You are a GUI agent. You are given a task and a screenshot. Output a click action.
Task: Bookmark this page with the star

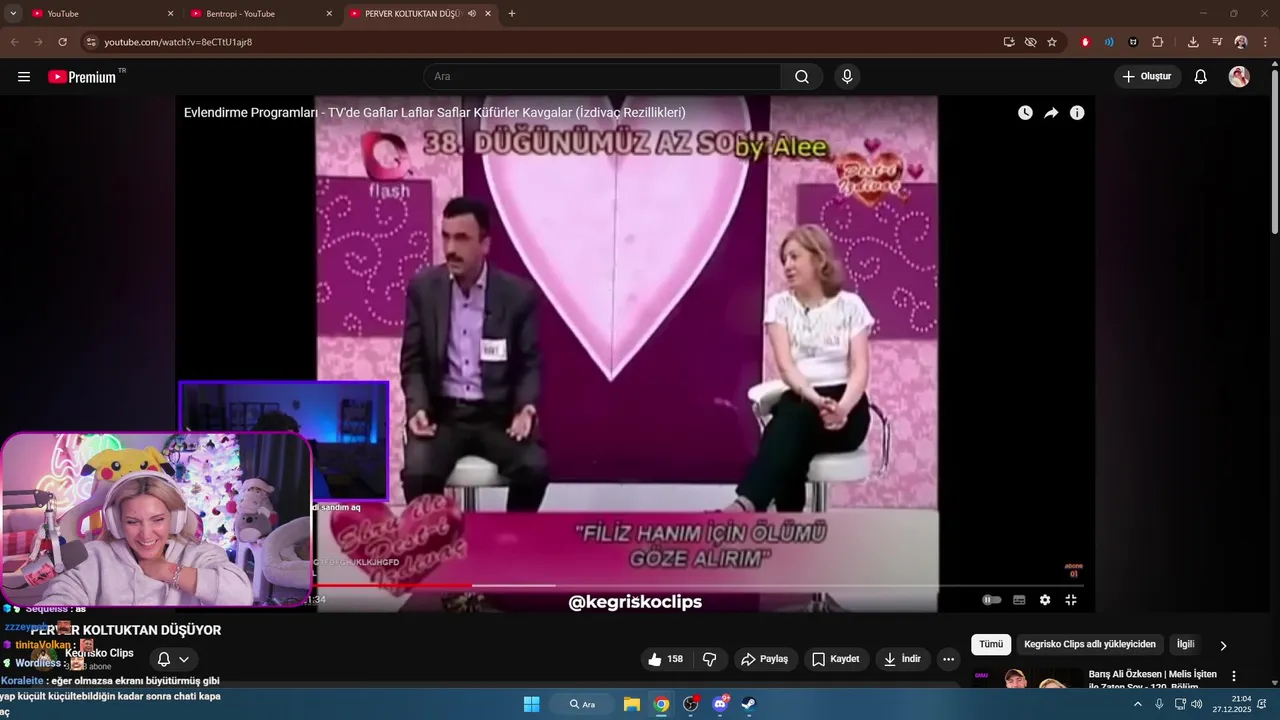tap(1052, 42)
